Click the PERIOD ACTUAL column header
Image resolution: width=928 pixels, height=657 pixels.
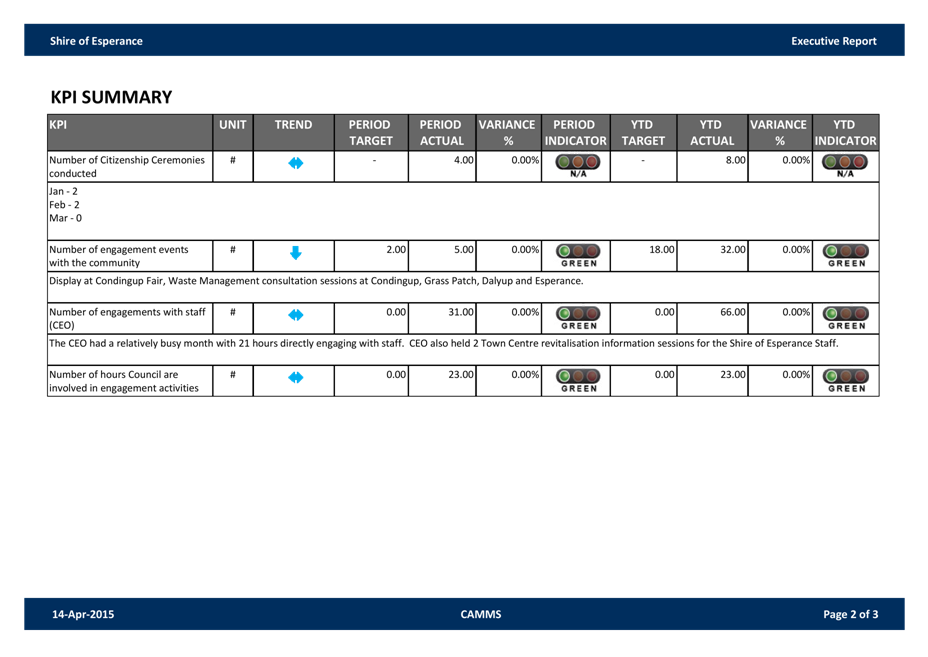tap(441, 132)
